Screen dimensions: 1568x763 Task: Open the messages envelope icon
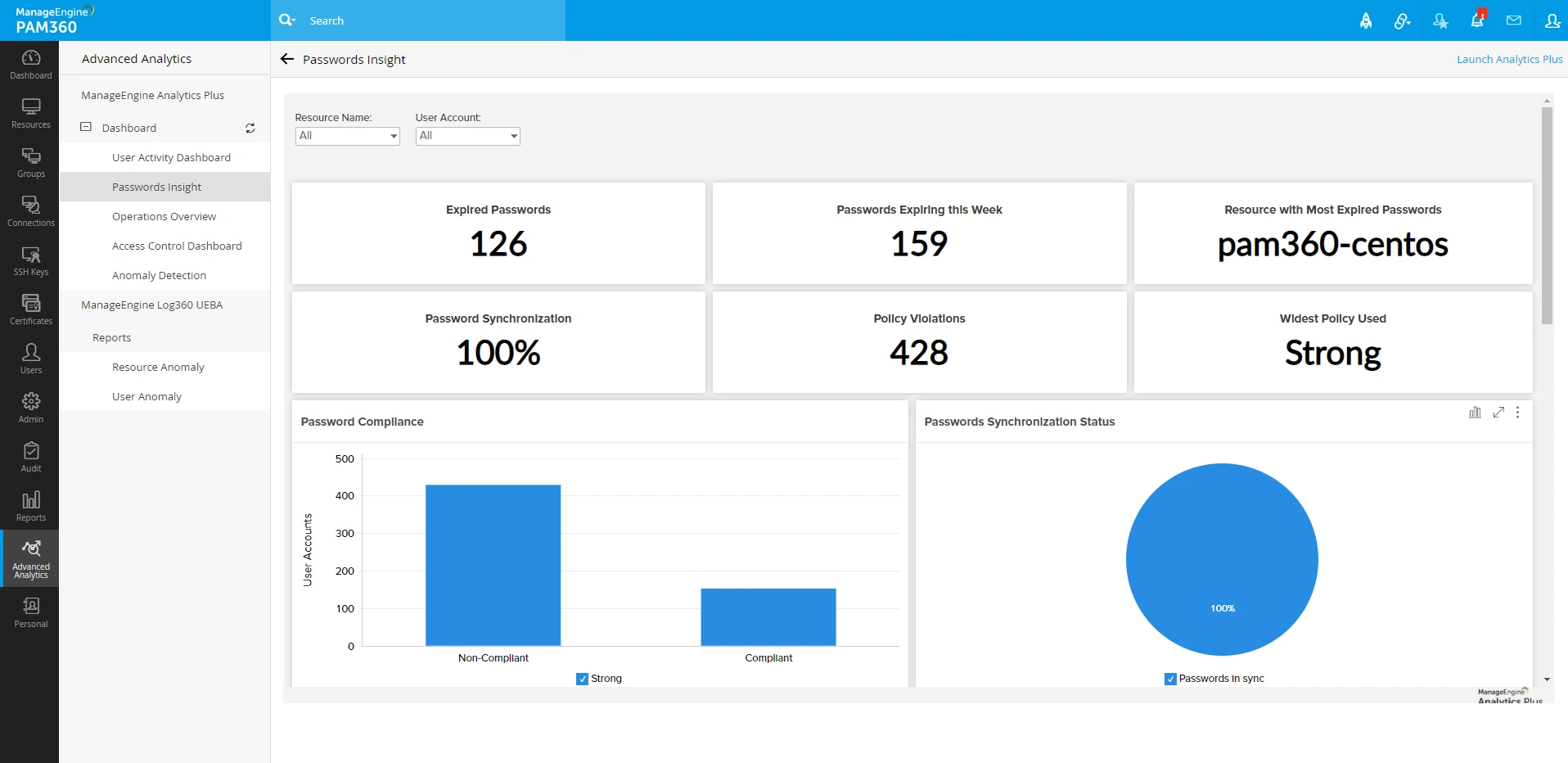[1513, 20]
